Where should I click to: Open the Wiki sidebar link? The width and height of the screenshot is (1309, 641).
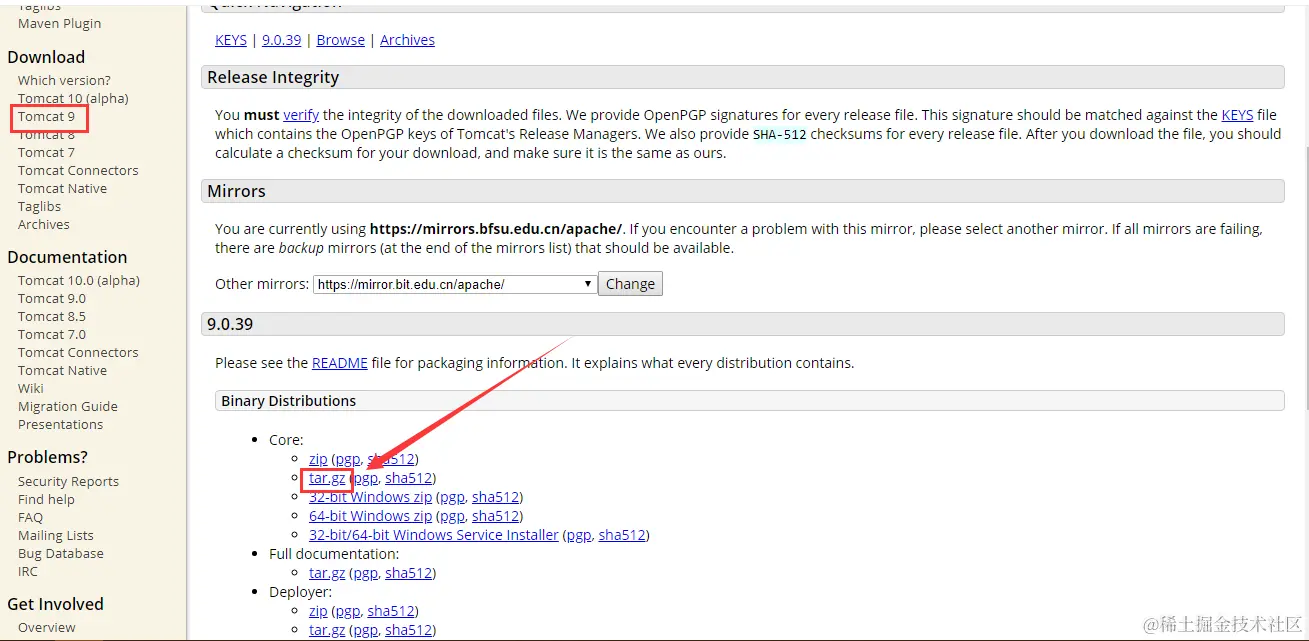click(x=31, y=388)
